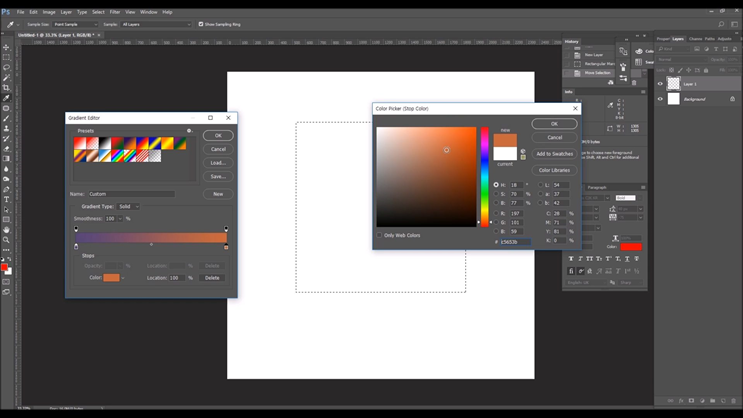Select the Zoom tool

click(x=6, y=240)
